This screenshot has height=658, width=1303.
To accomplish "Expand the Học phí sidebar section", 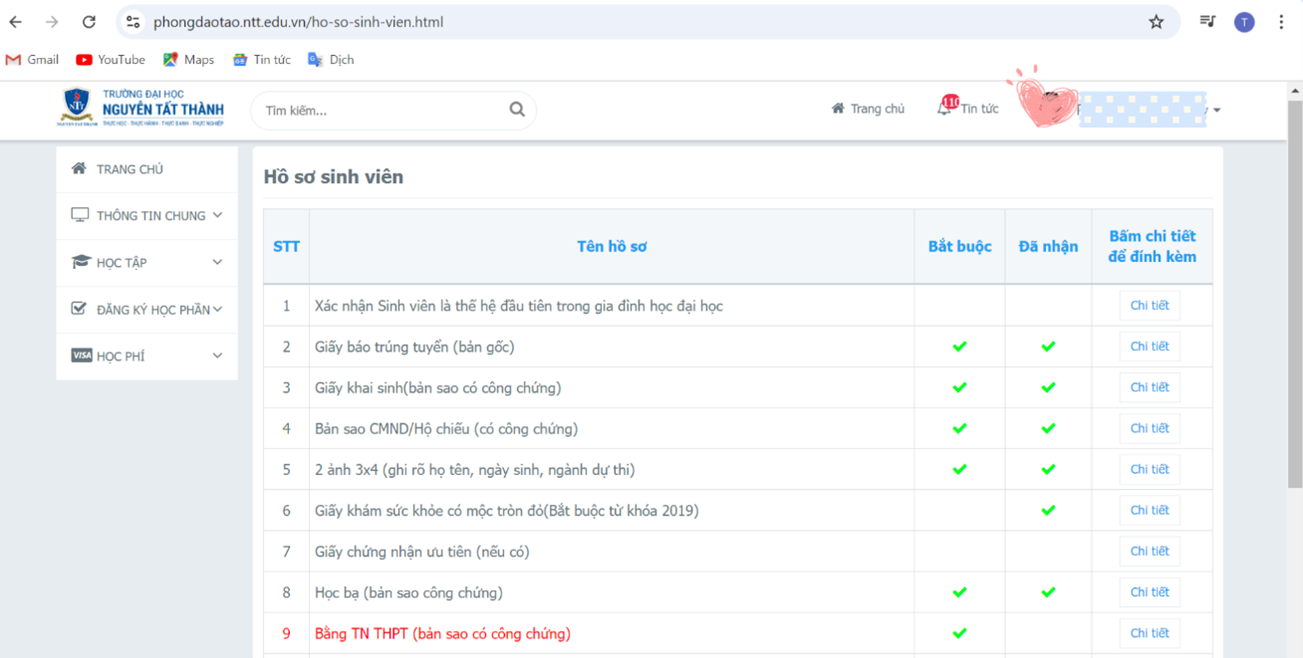I will [147, 356].
